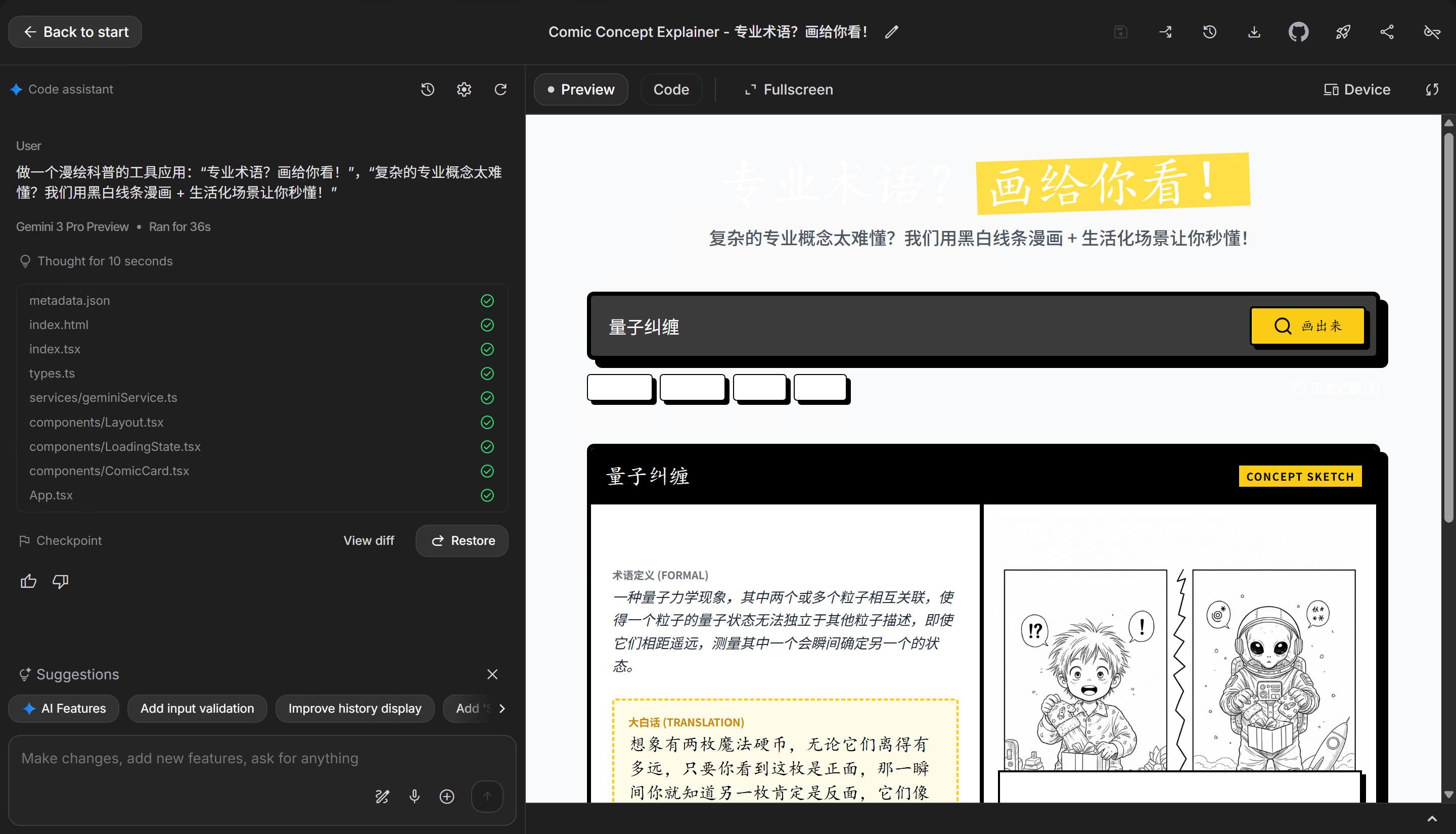Click scrollbar down arrow in preview
The width and height of the screenshot is (1456, 834).
[x=1448, y=795]
